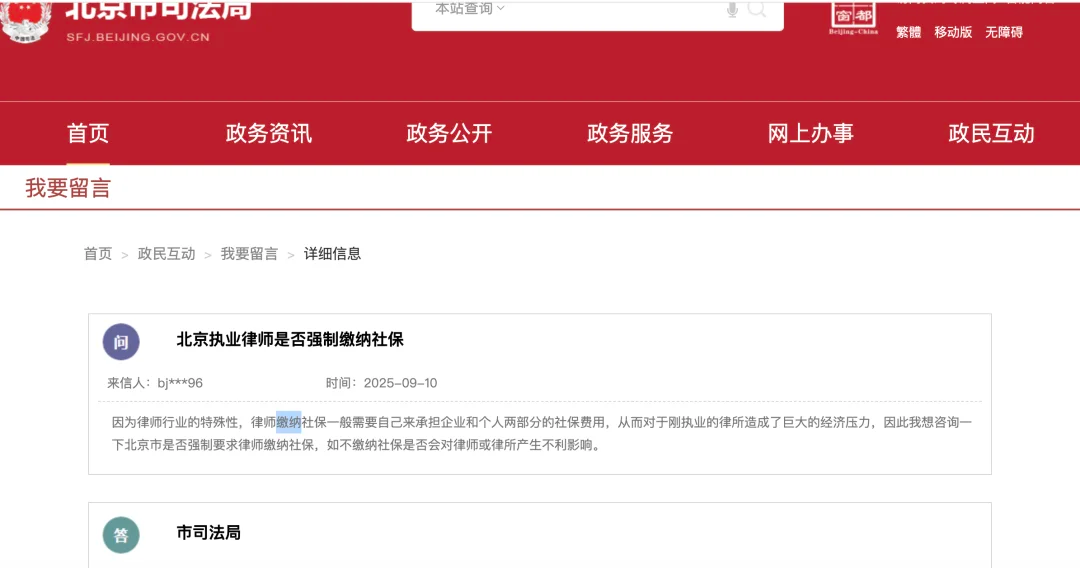1080x568 pixels.
Task: Click the green 答 answer icon
Action: [x=121, y=535]
